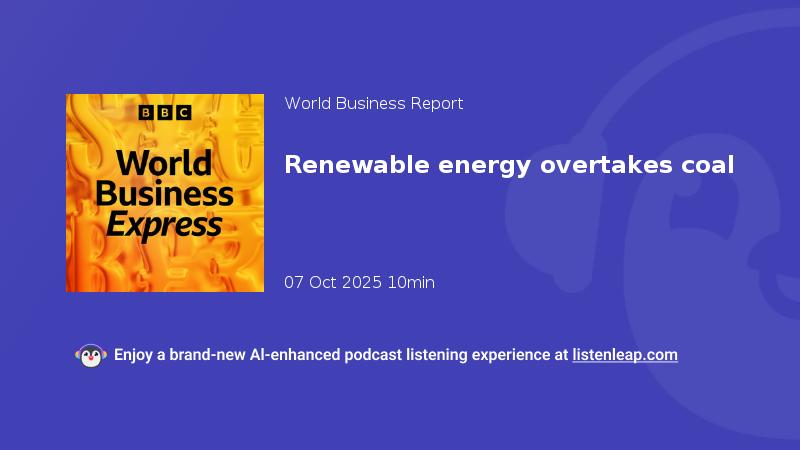Screen dimensions: 800x450
Task: Click the penguin mascot icon
Action: [91, 356]
